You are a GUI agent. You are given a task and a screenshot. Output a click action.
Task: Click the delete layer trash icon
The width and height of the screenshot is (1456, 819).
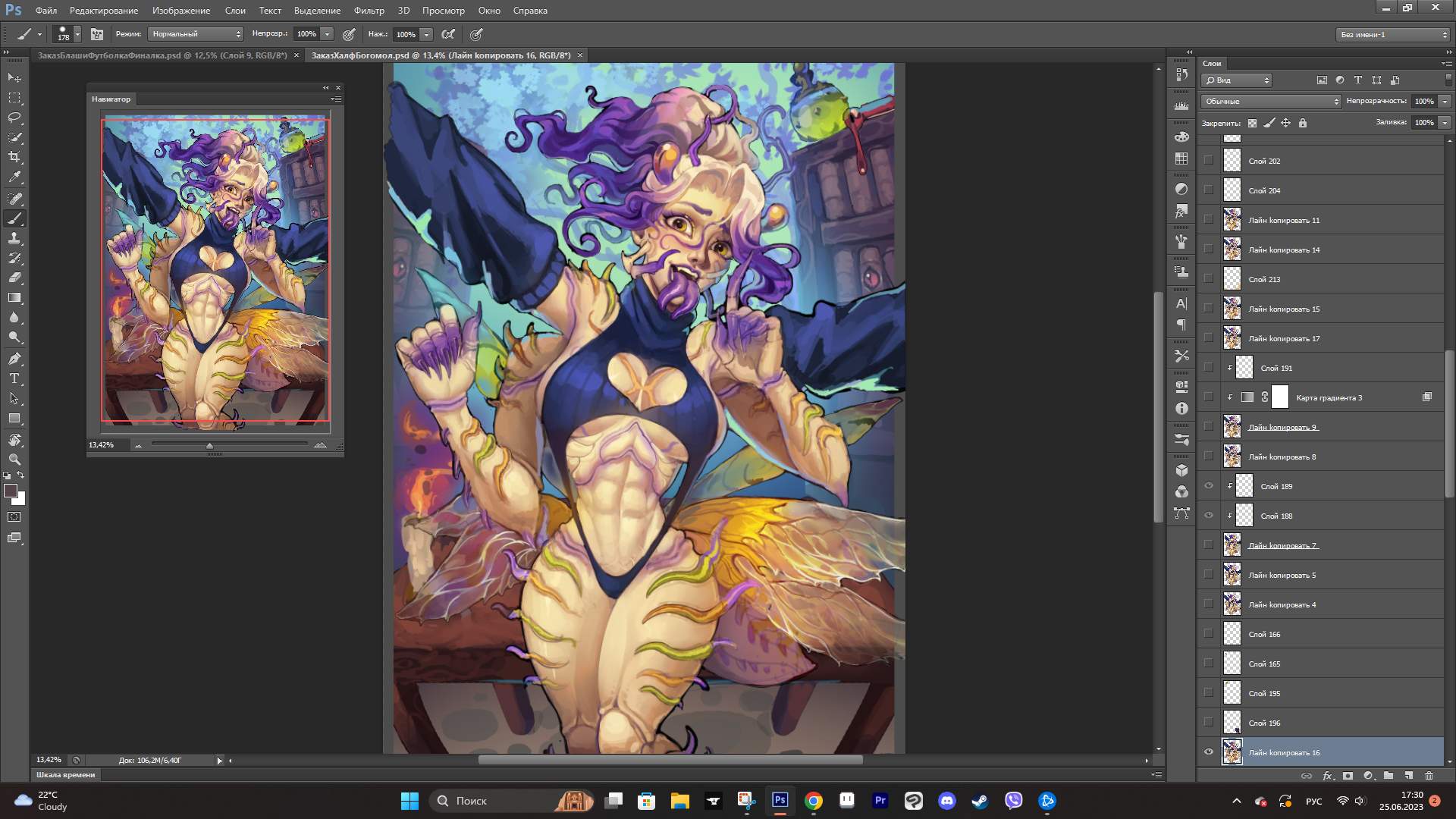coord(1429,776)
